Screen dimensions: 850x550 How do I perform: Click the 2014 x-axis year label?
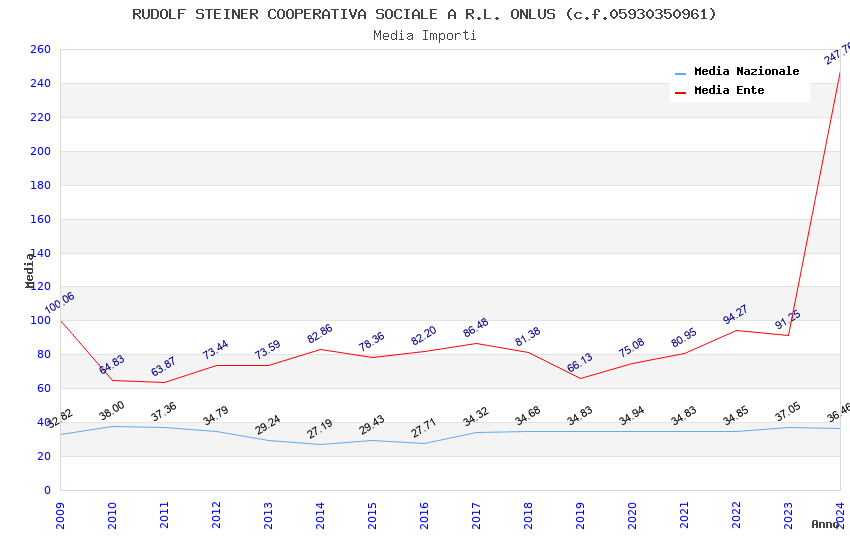[320, 515]
